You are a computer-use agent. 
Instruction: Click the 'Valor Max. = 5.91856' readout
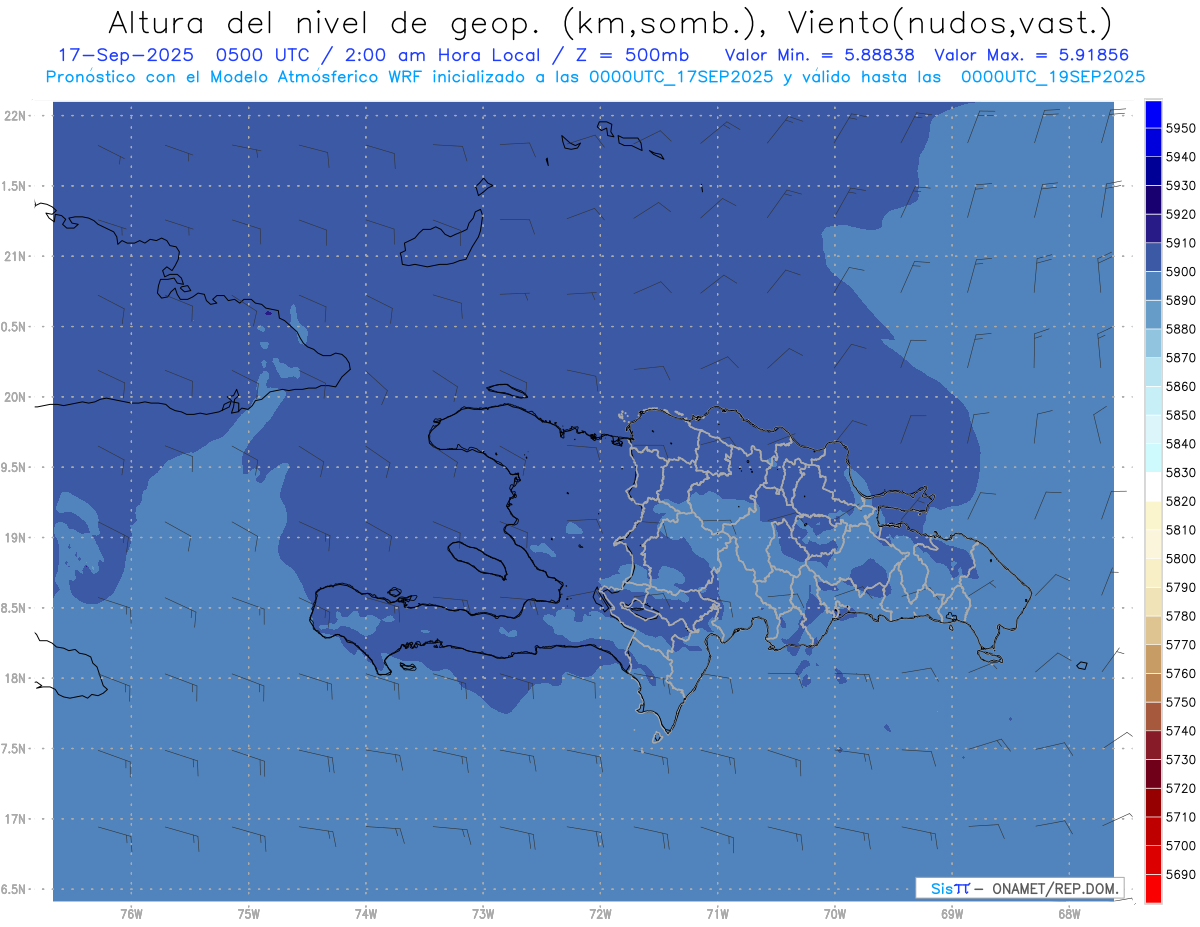tap(1032, 54)
